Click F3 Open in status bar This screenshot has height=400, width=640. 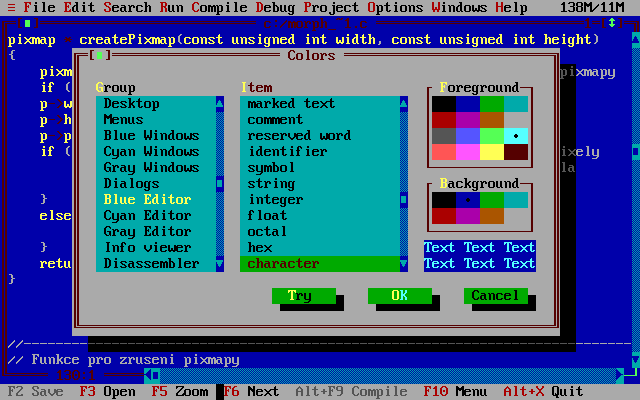(107, 392)
